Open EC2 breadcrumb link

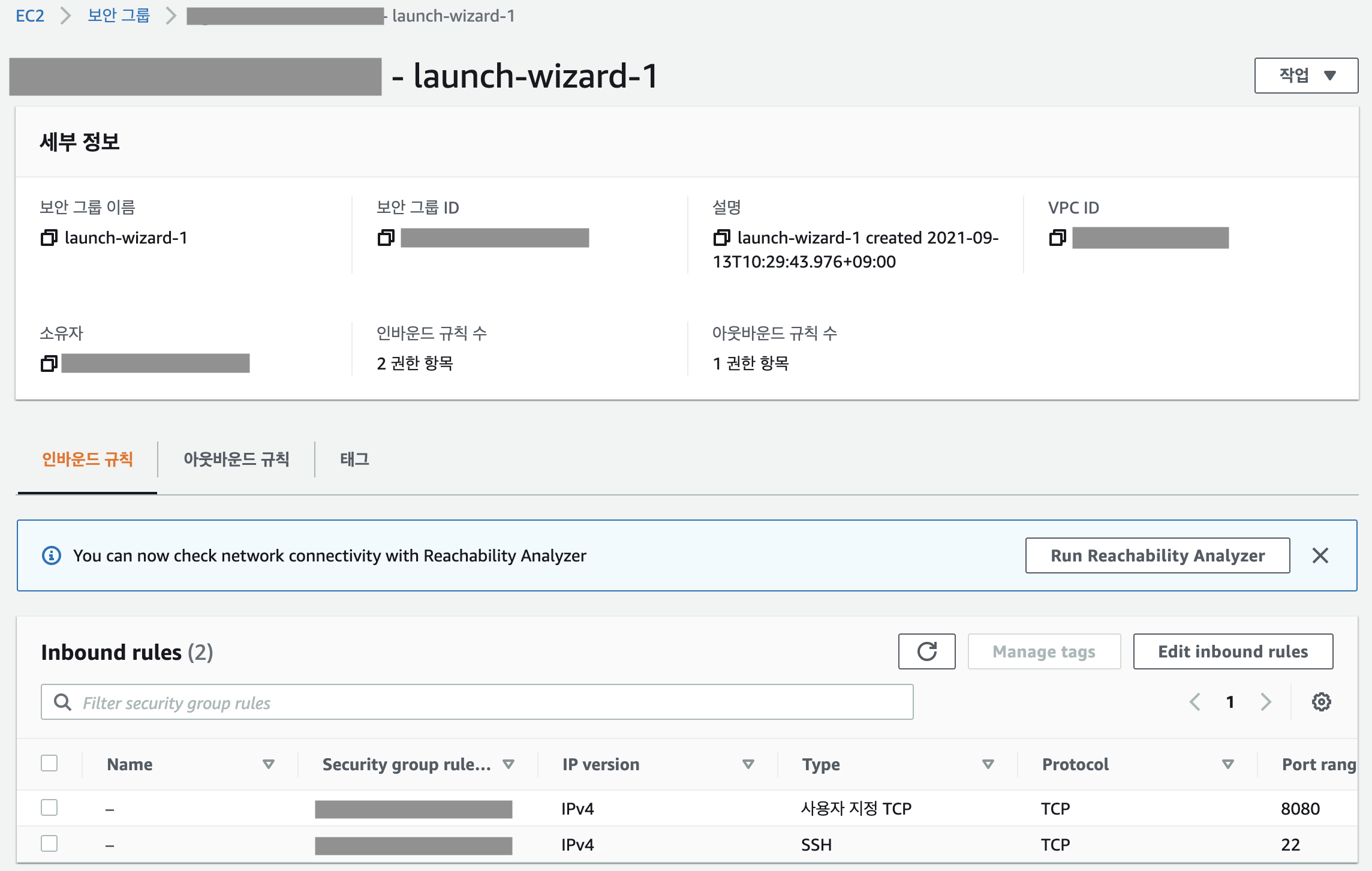[30, 16]
